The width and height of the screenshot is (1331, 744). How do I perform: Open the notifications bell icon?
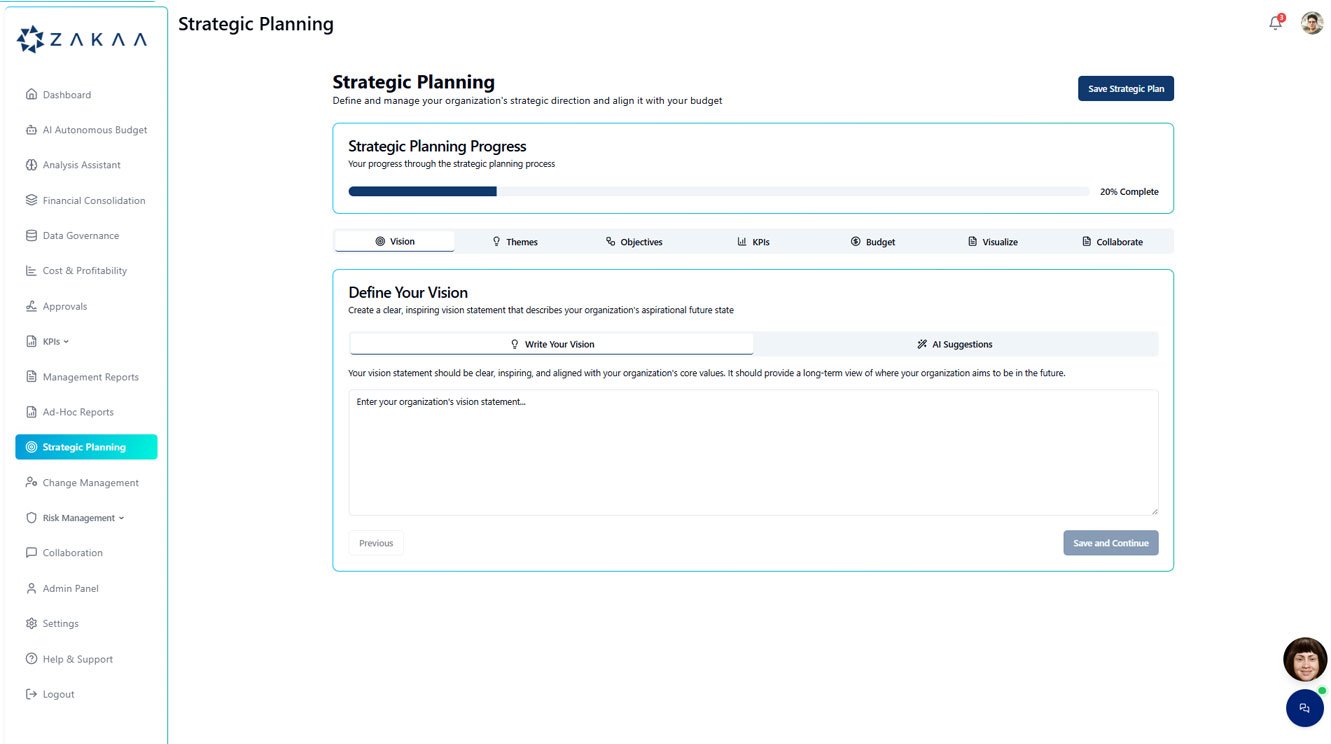pyautogui.click(x=1276, y=23)
